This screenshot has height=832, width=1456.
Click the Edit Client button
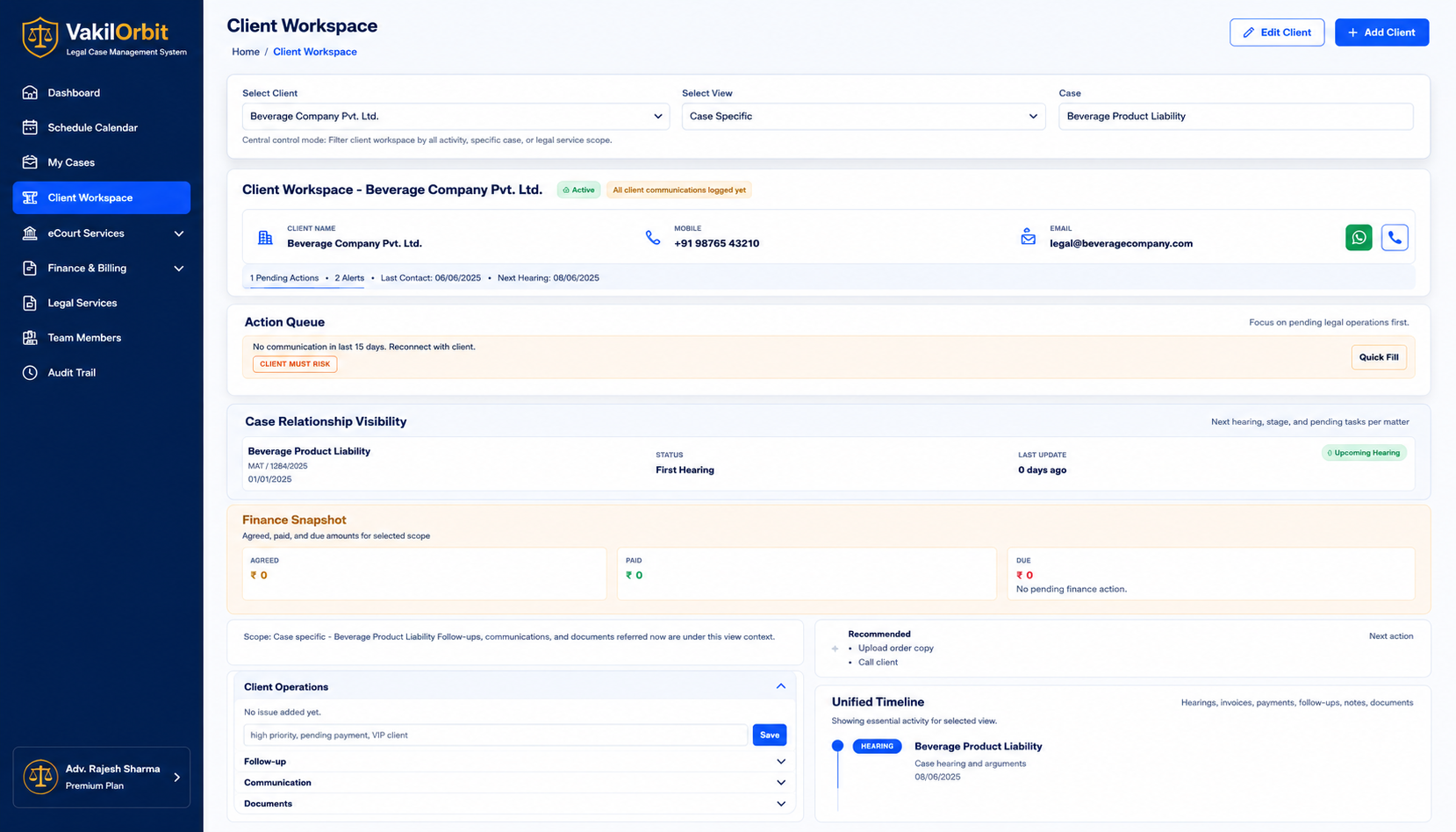pyautogui.click(x=1277, y=32)
